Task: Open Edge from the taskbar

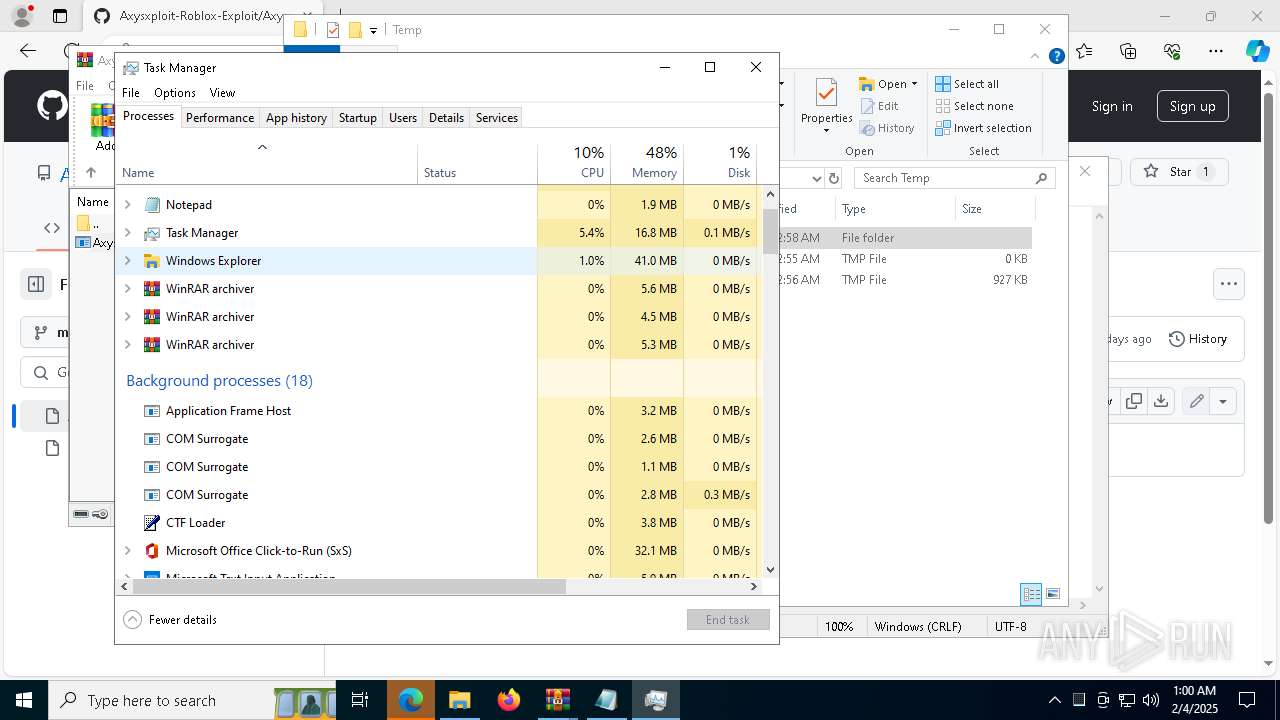Action: click(x=411, y=700)
